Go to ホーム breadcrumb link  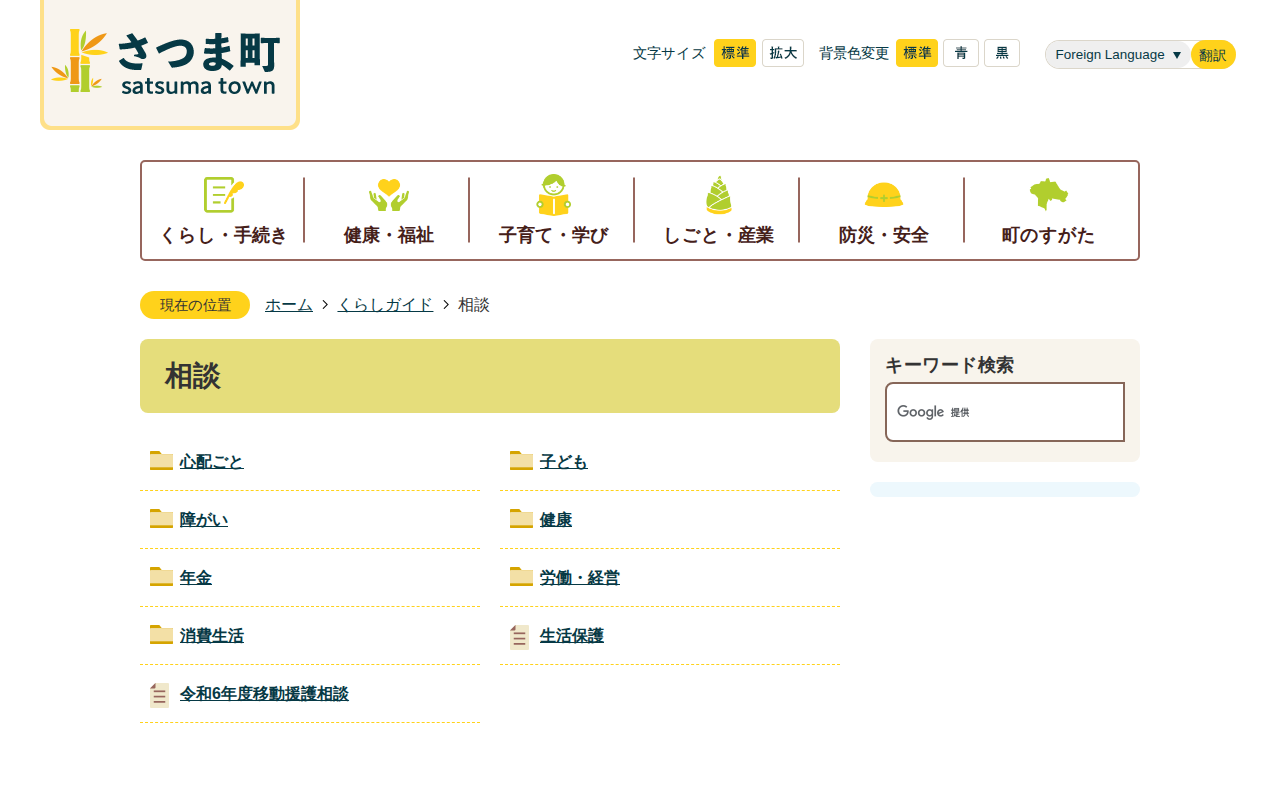(x=289, y=305)
